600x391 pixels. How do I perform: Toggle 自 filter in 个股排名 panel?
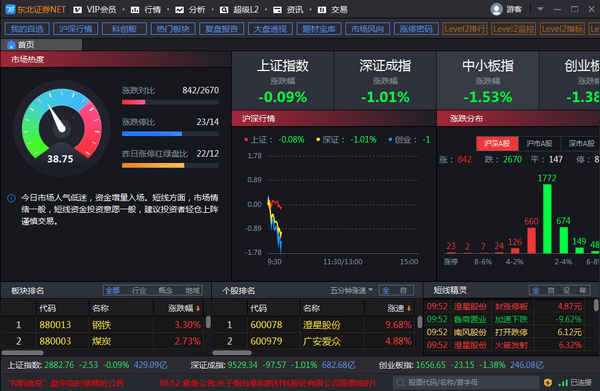point(403,291)
